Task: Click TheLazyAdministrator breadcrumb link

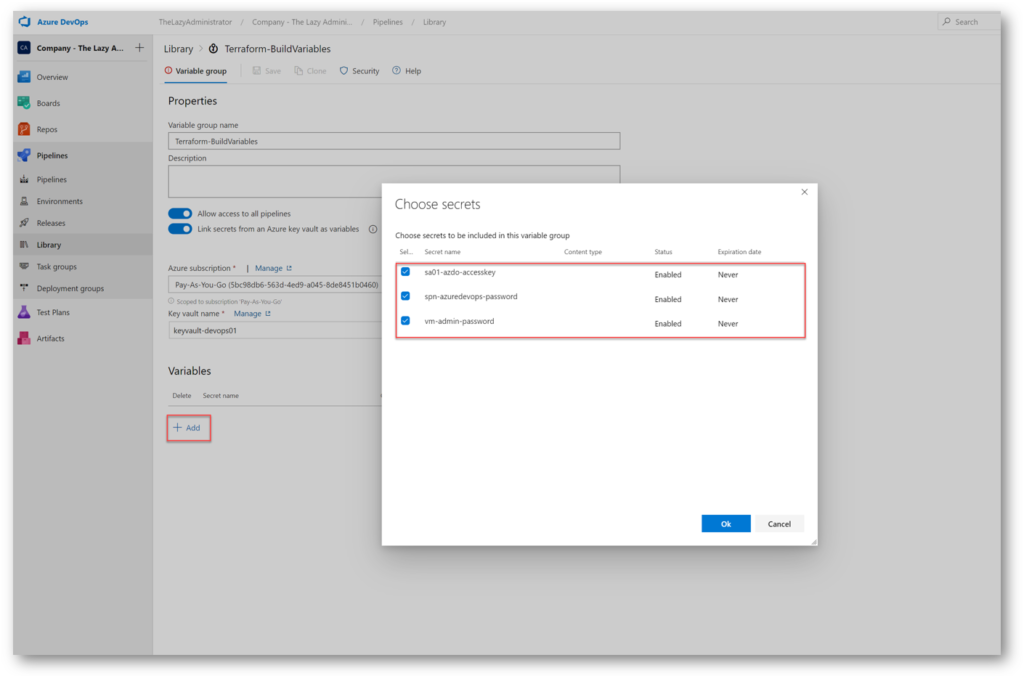Action: (195, 22)
